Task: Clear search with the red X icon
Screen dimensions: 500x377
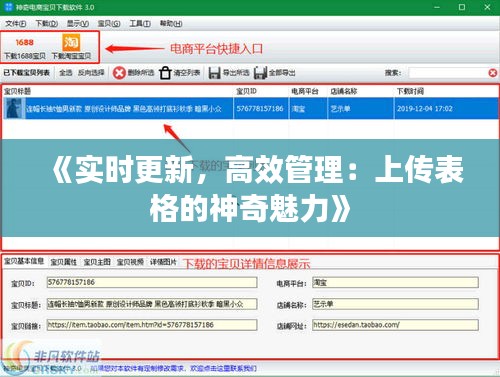Action: [x=493, y=73]
